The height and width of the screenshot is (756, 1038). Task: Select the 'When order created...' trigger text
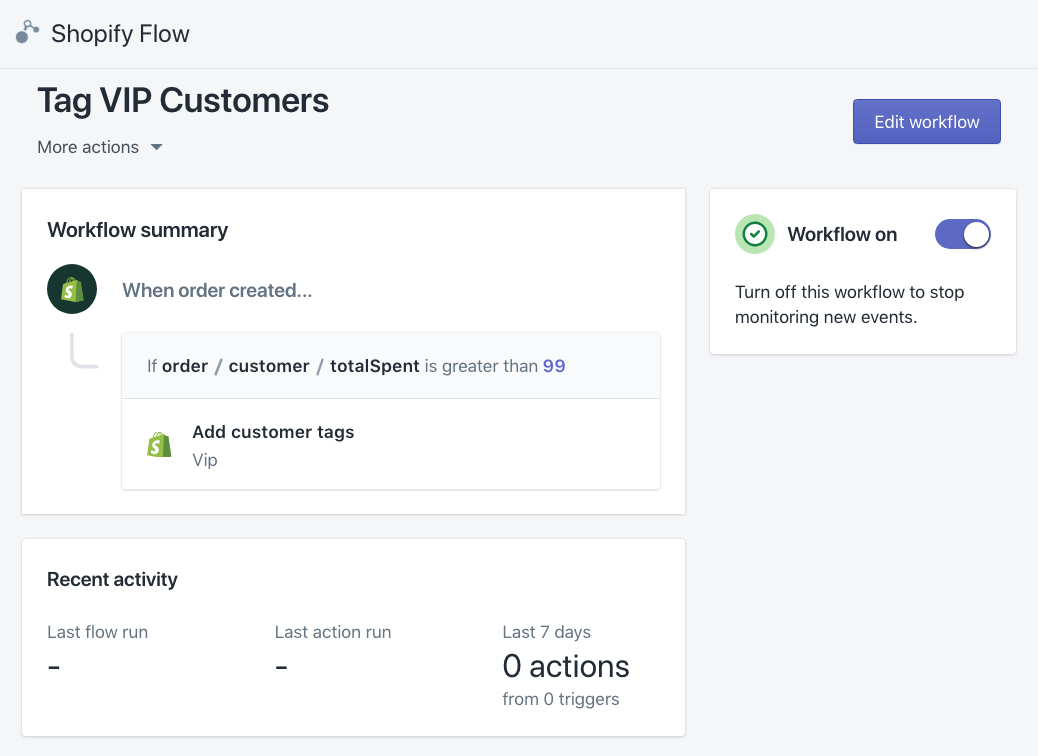pos(217,290)
